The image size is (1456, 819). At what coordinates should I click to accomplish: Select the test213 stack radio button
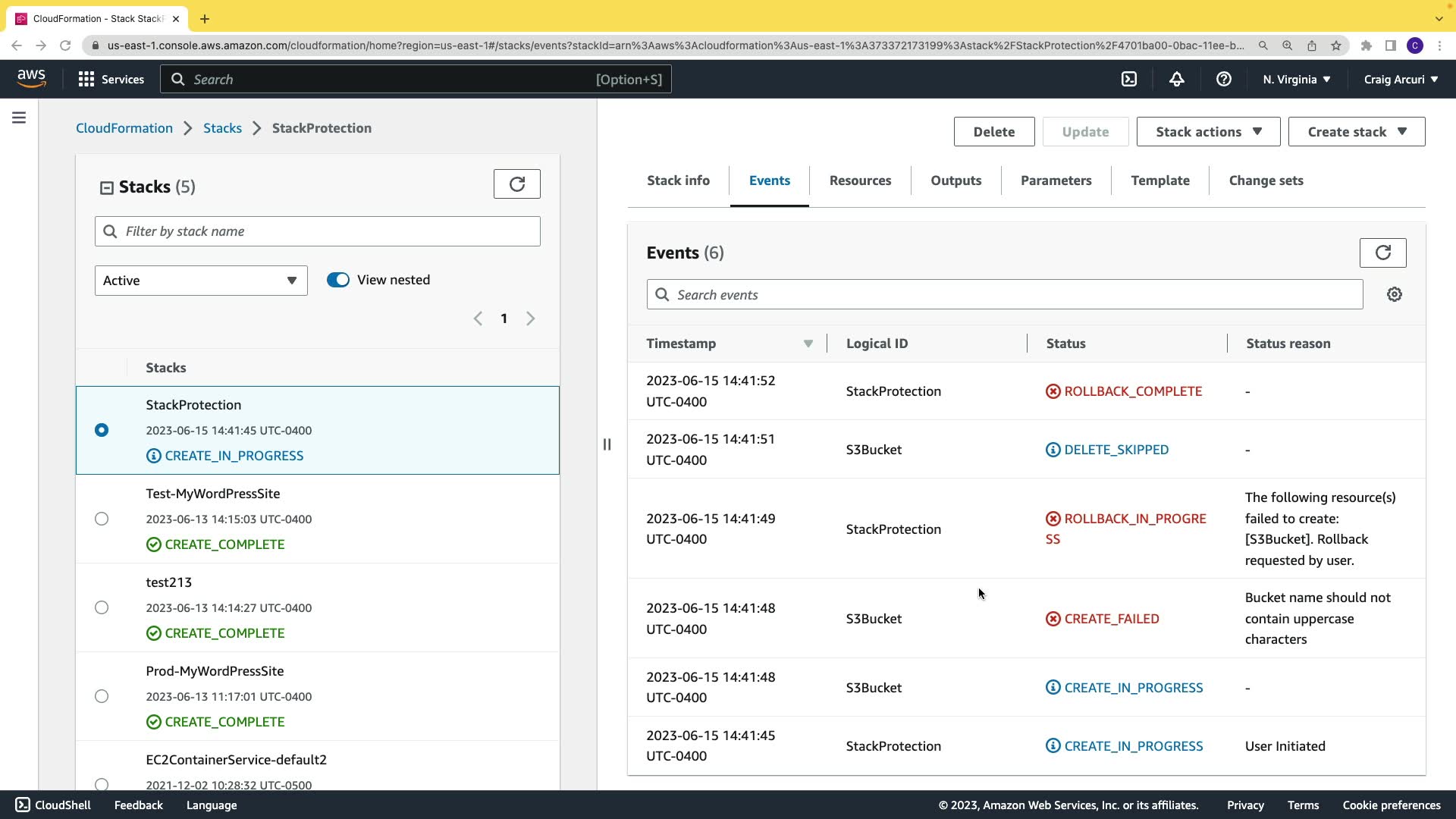102,607
